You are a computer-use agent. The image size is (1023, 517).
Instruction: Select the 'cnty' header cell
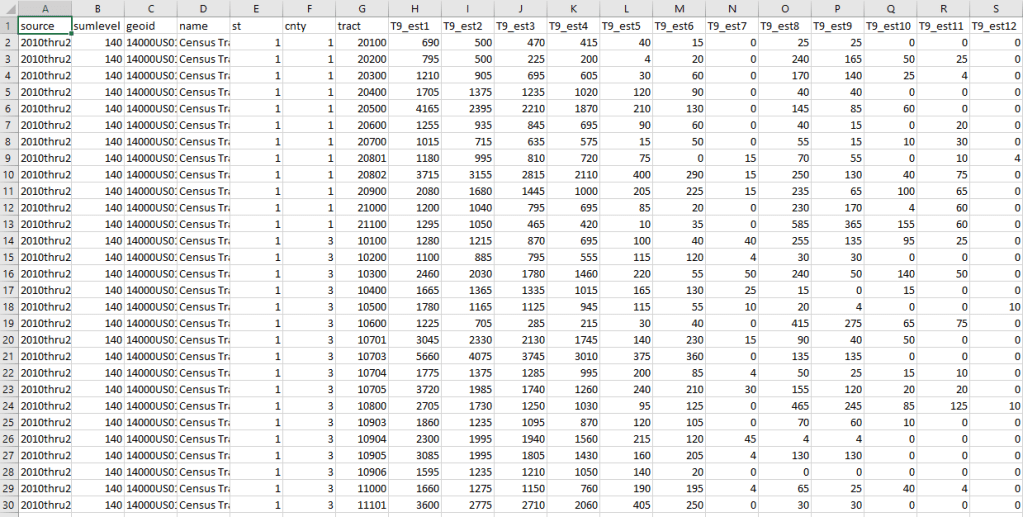tap(307, 25)
